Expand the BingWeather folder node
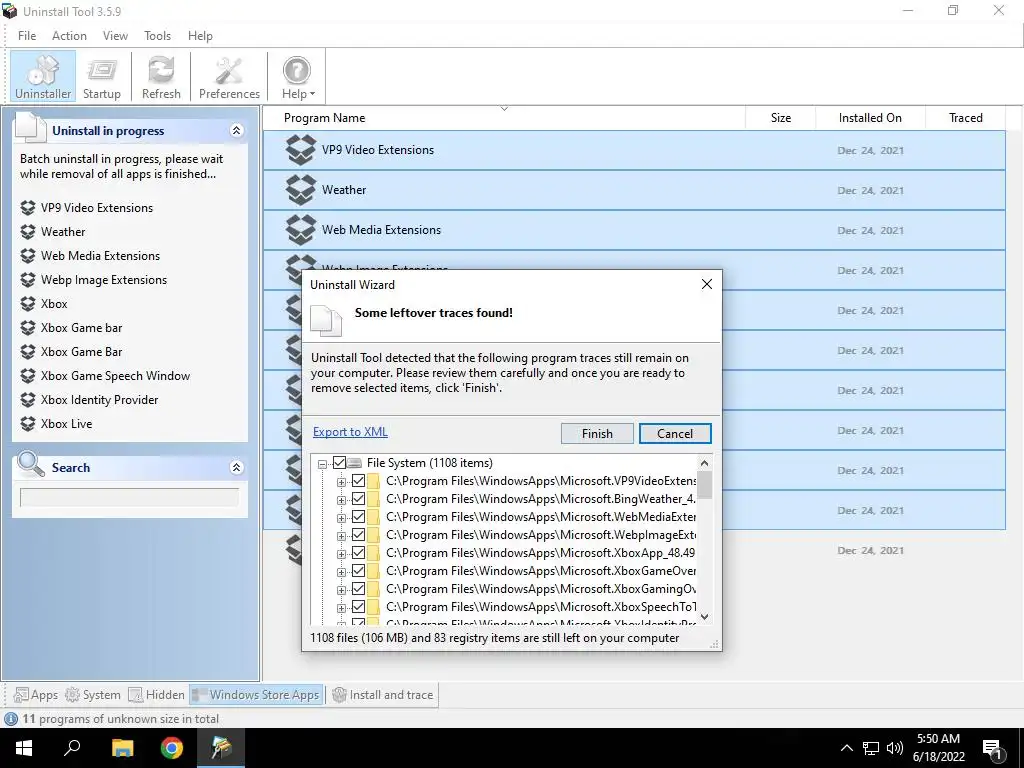1024x768 pixels. [341, 500]
